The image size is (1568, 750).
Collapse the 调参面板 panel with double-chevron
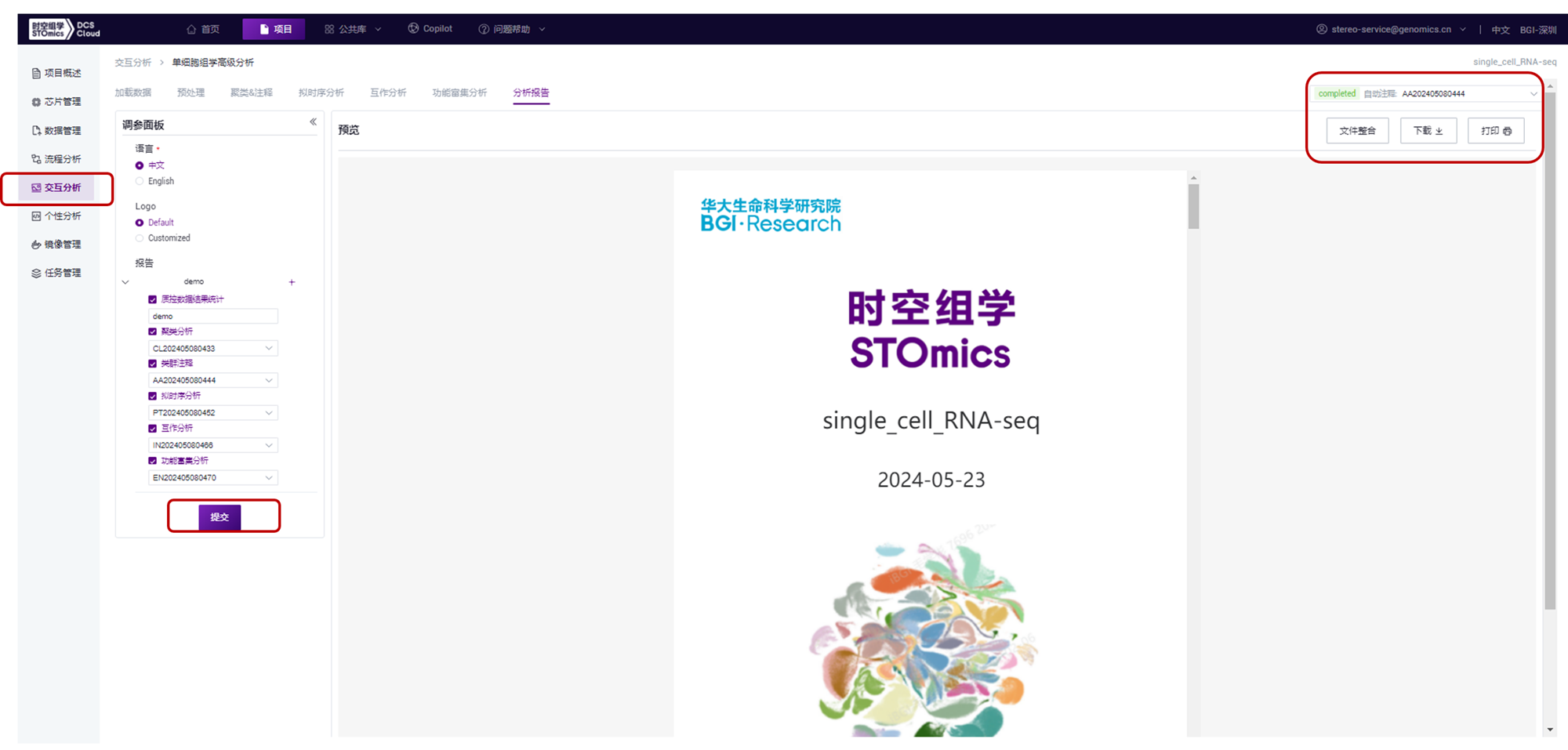(x=313, y=121)
